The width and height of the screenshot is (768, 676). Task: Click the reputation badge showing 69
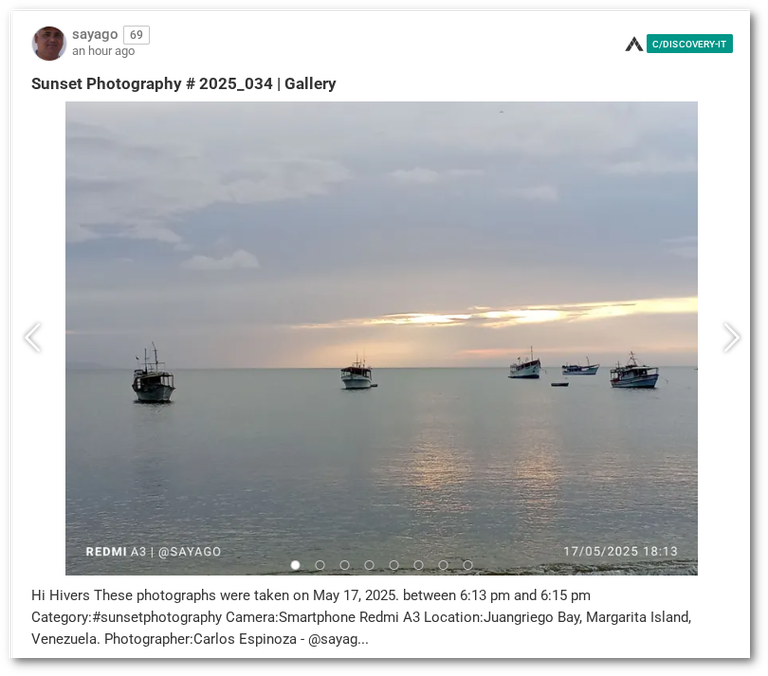(136, 35)
